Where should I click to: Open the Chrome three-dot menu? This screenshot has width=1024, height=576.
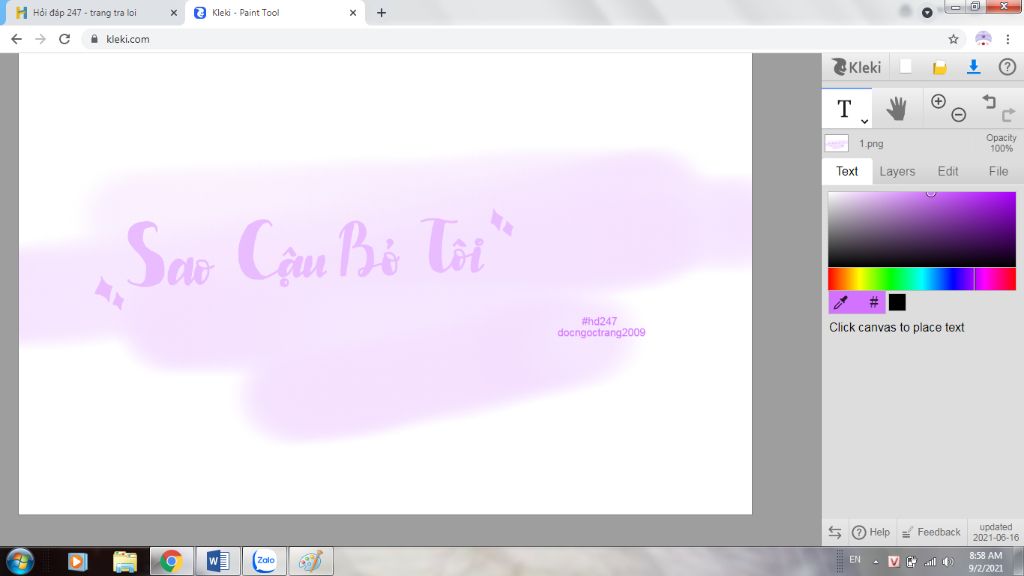[1008, 39]
